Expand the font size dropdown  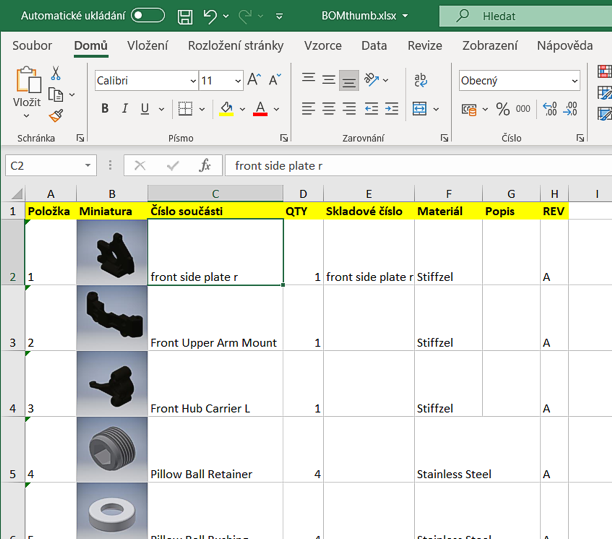click(x=237, y=81)
